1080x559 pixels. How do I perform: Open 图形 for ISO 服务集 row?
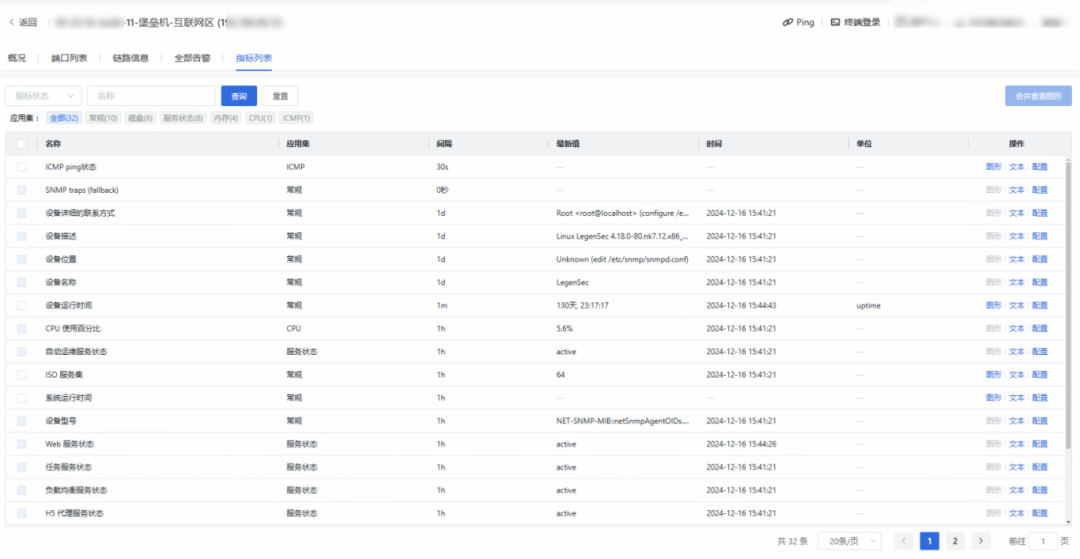(x=994, y=375)
